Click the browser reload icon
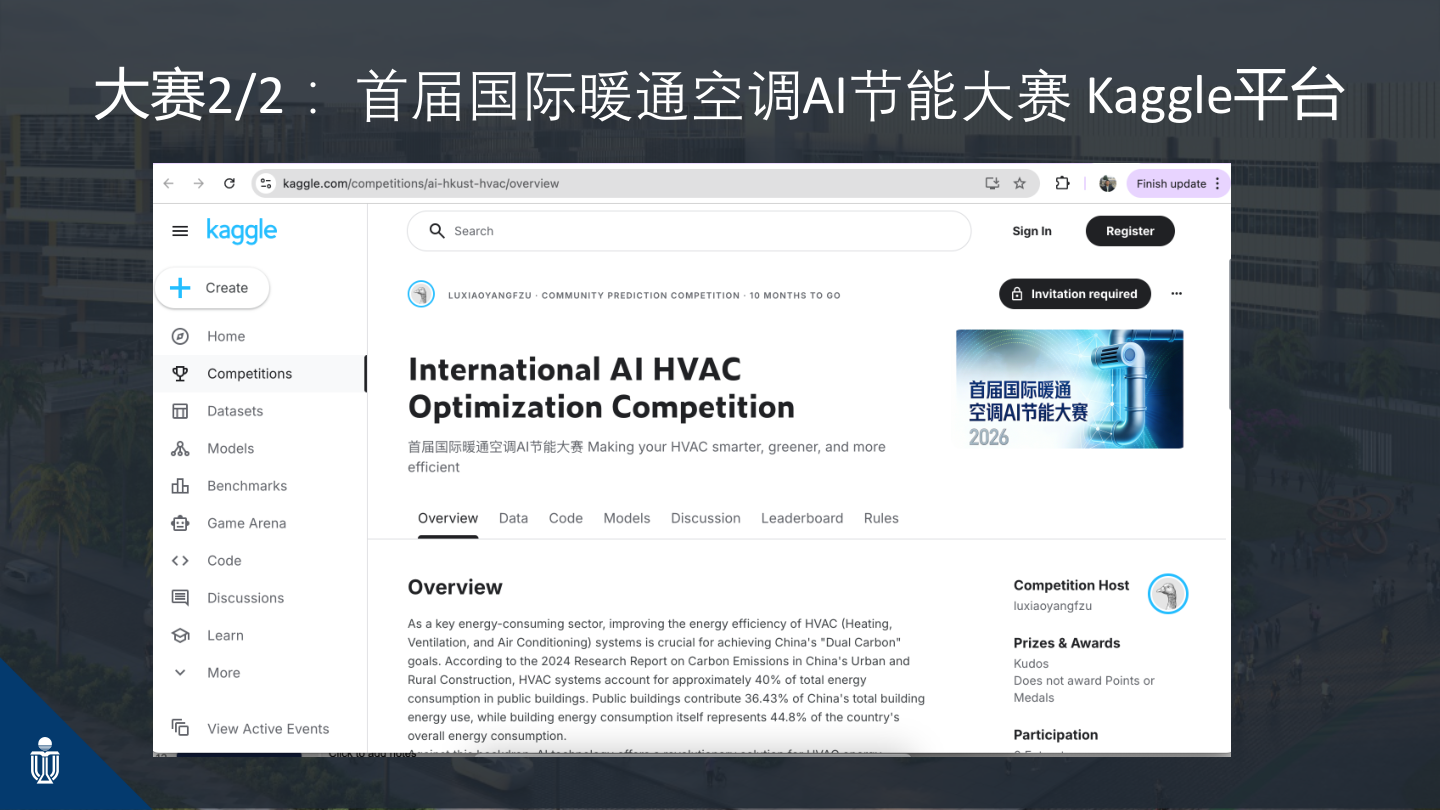Screen dimensions: 1440x810 [229, 183]
